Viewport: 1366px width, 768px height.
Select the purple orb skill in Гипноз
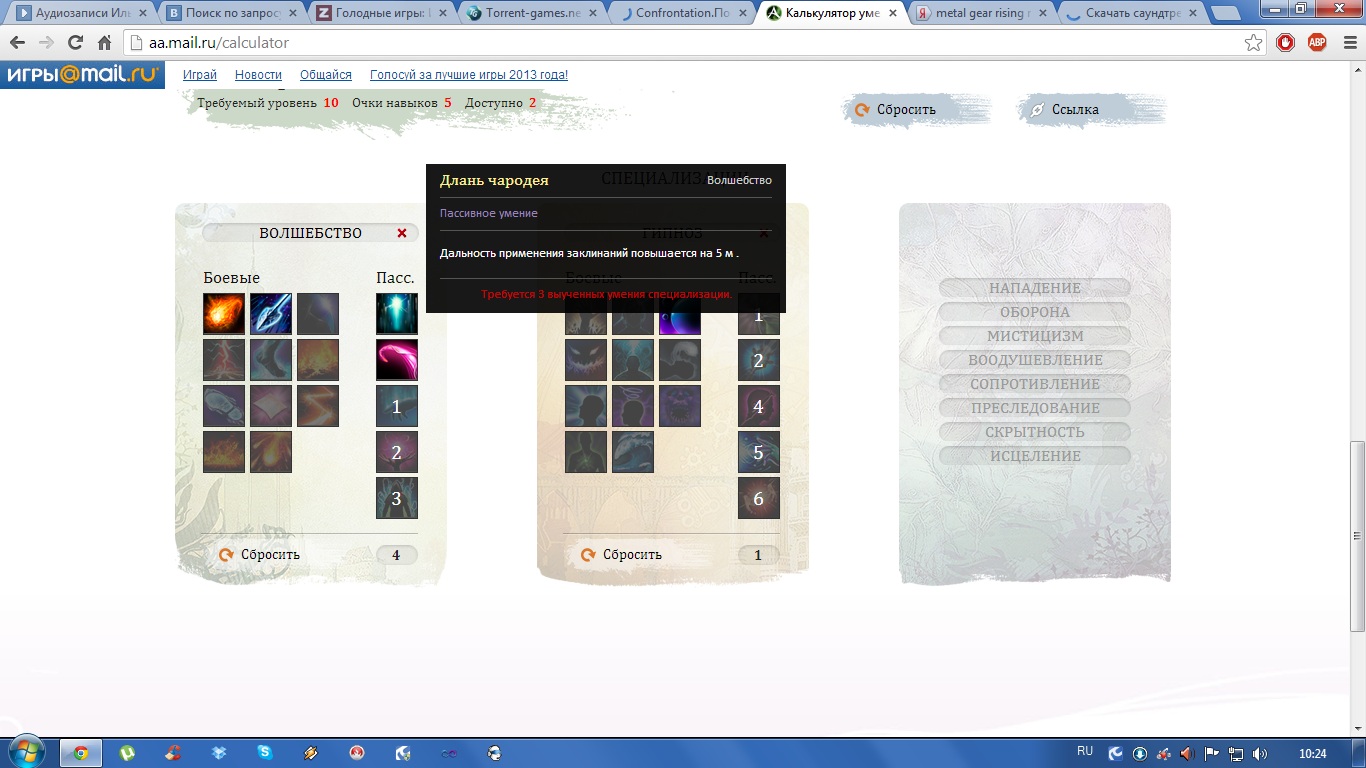point(680,322)
